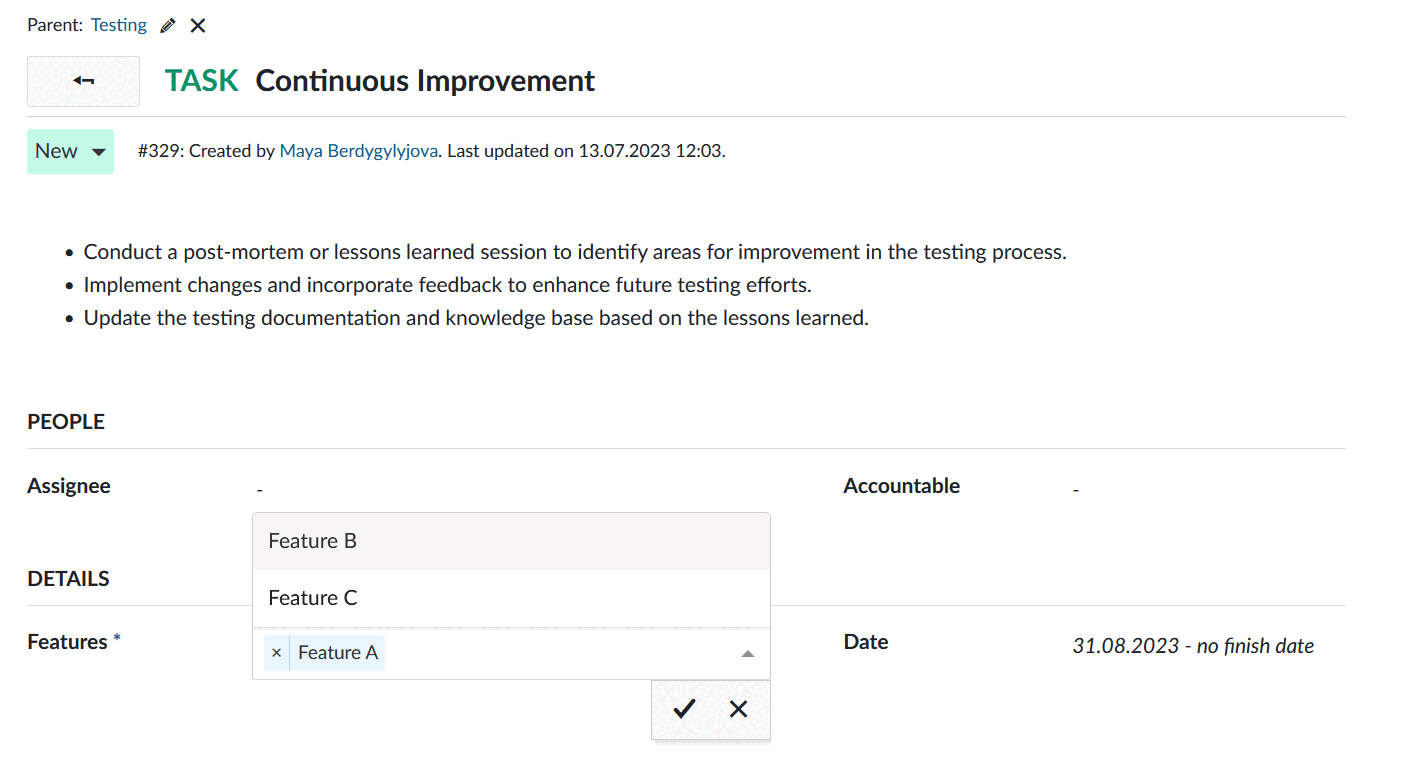Open the Testing parent work package

(x=119, y=24)
